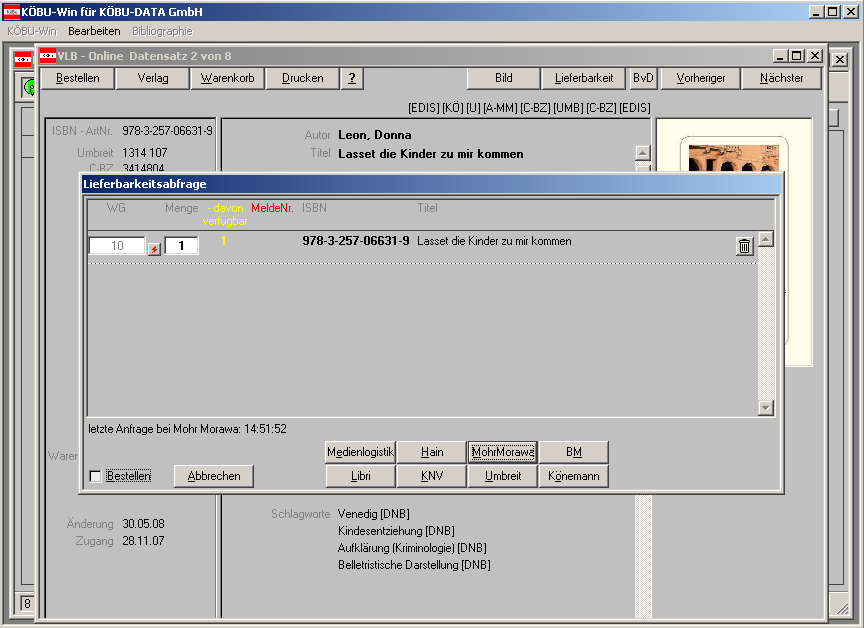Click the Könemann supplier button
This screenshot has width=864, height=628.
pyautogui.click(x=574, y=476)
